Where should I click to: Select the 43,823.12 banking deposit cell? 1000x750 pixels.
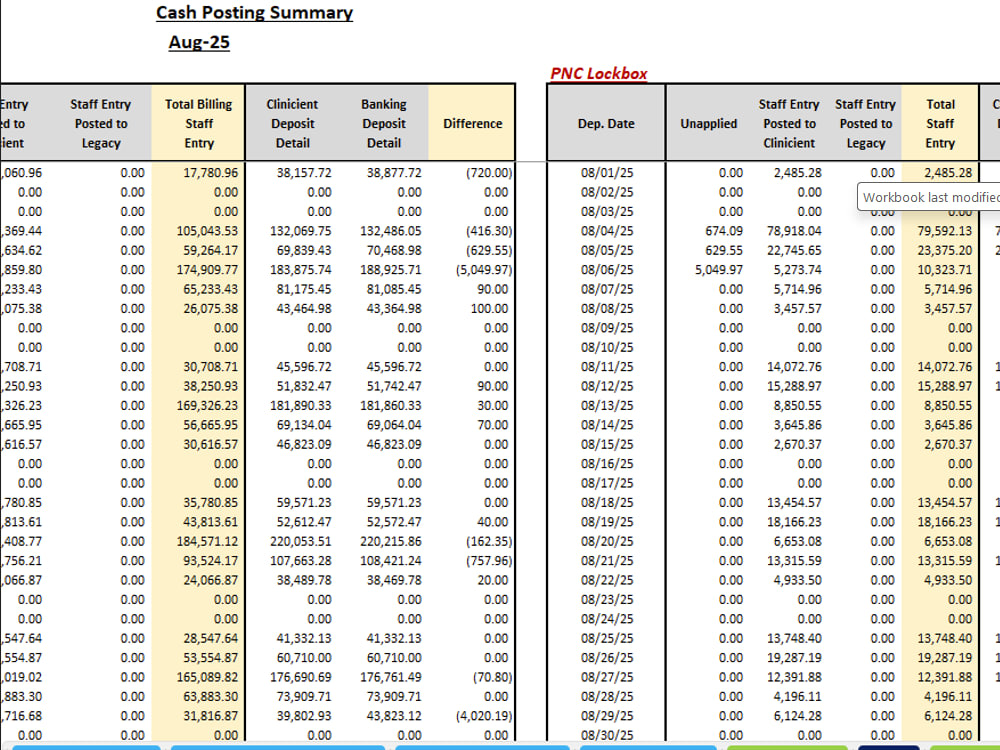(x=393, y=716)
